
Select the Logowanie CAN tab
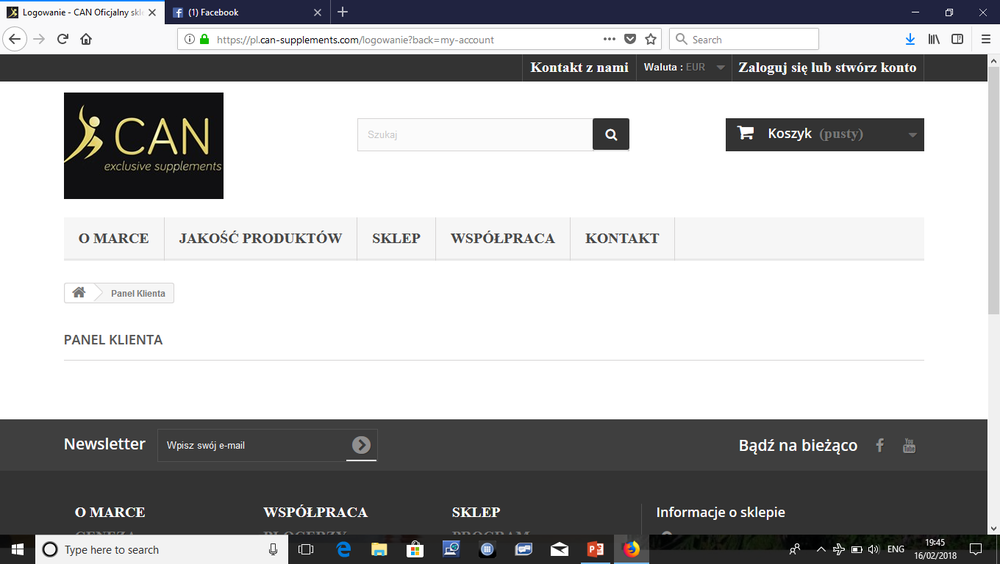pyautogui.click(x=82, y=12)
